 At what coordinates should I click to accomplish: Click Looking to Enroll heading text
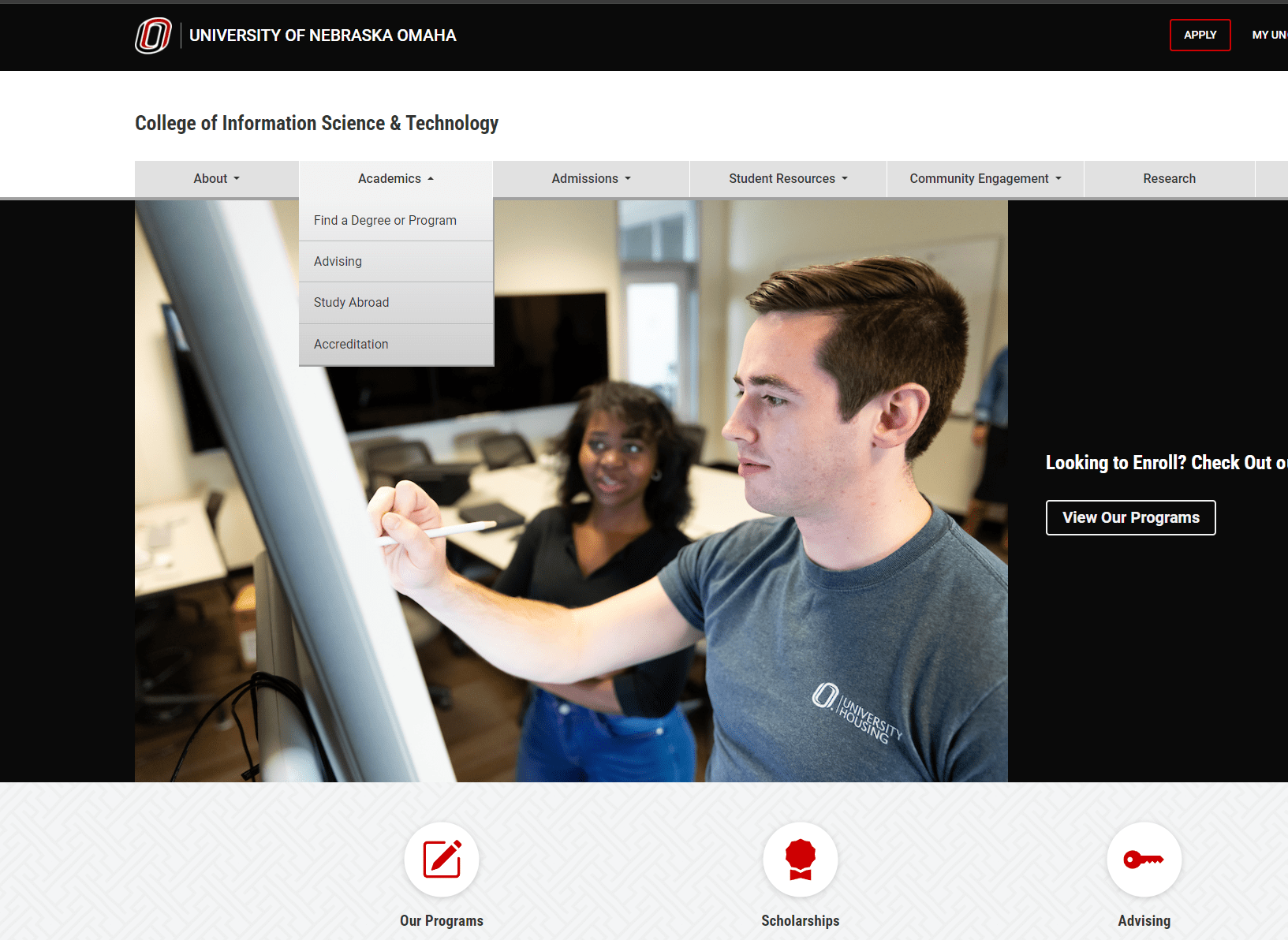pos(1167,463)
